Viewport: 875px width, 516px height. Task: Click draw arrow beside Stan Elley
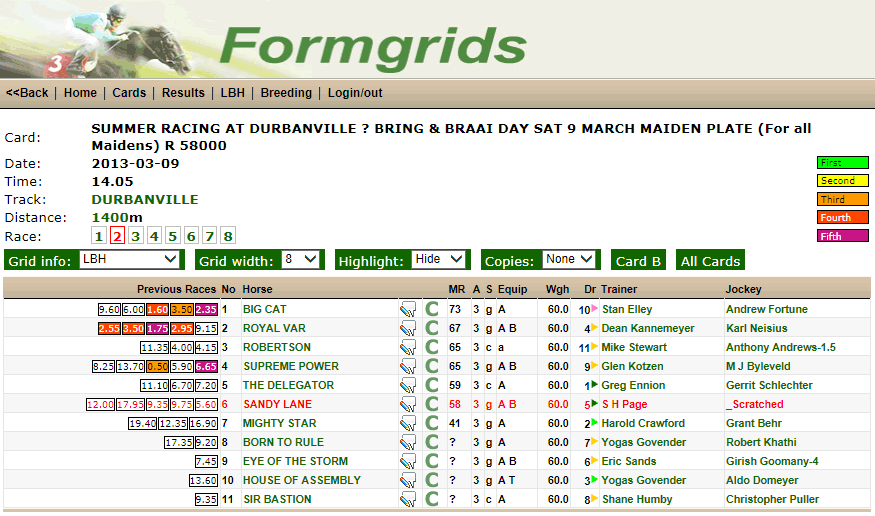coord(594,308)
